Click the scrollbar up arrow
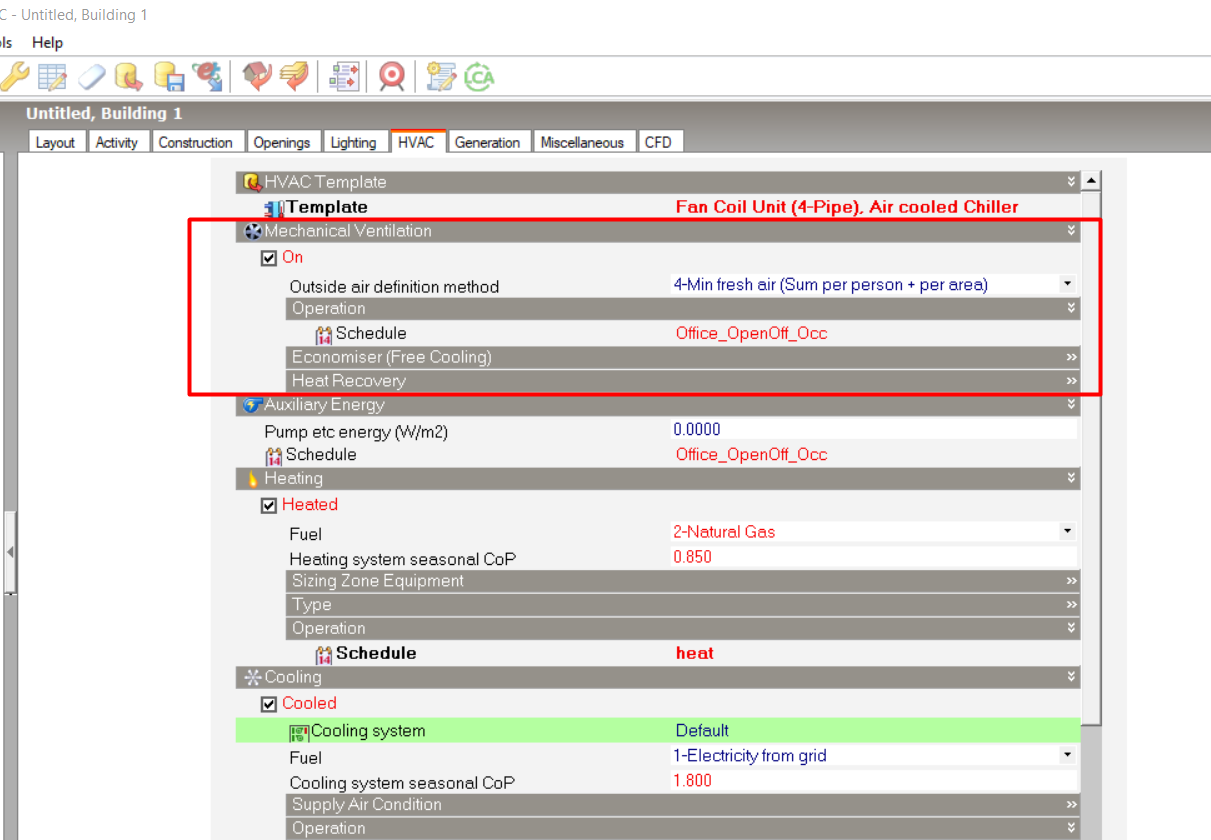This screenshot has height=840, width=1211. [1091, 182]
